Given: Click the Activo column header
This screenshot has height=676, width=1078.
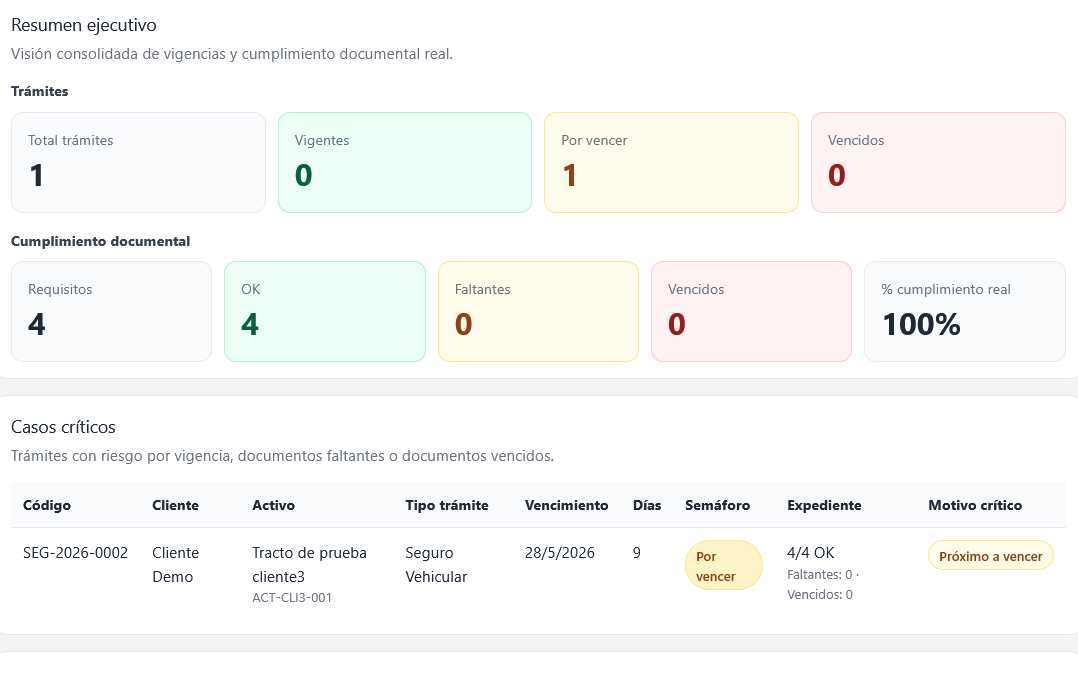Looking at the screenshot, I should (274, 505).
